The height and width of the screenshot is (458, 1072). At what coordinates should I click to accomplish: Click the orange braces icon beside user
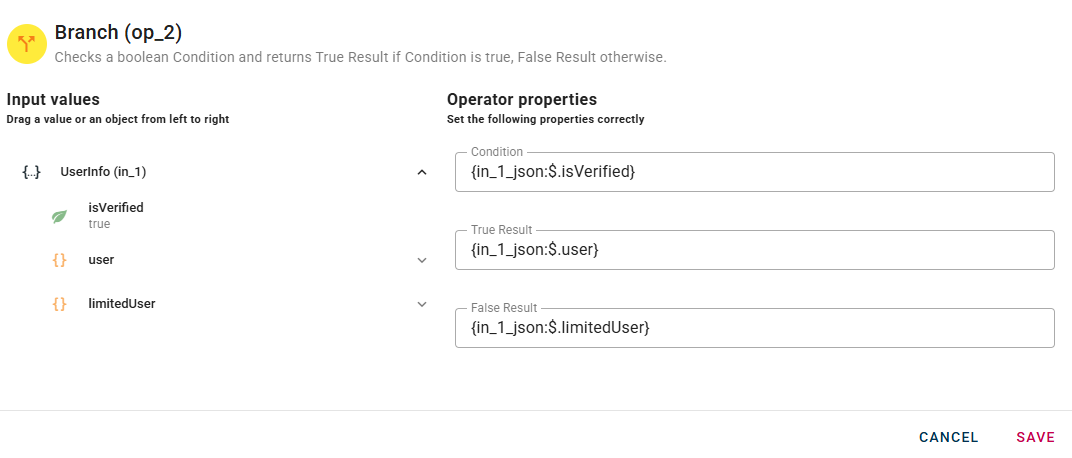pos(59,260)
